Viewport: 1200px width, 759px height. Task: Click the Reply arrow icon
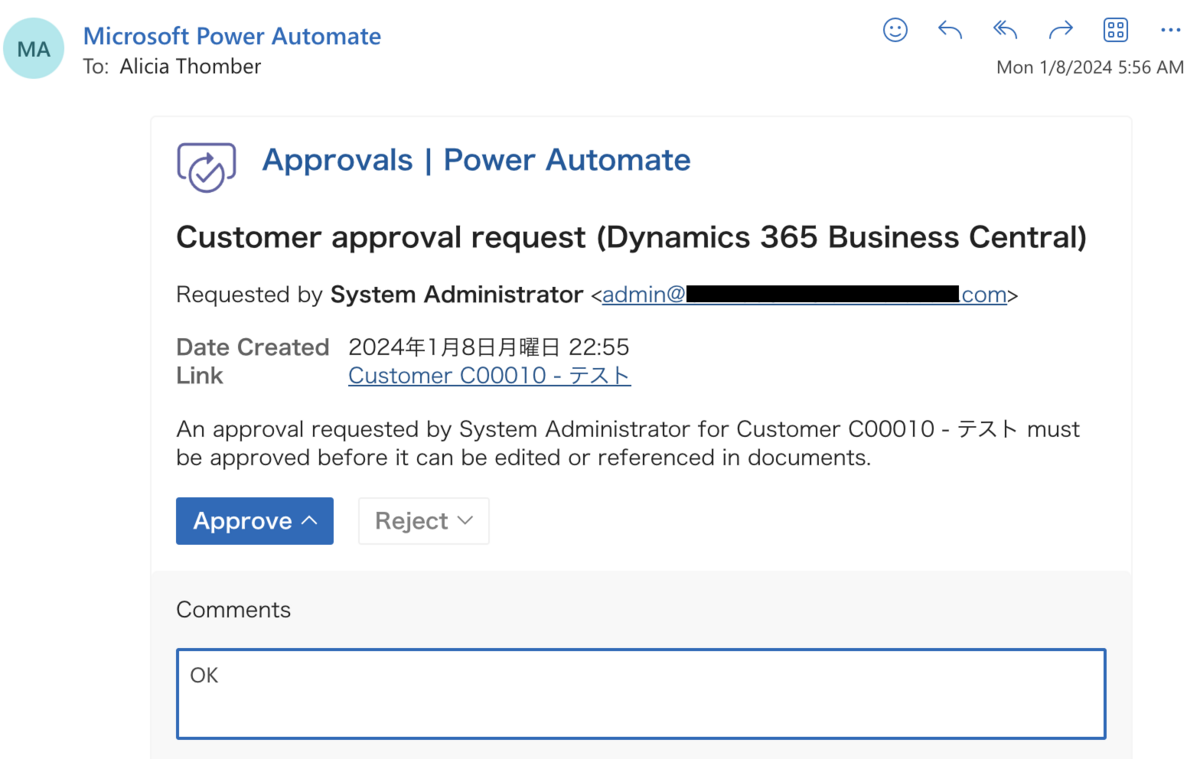coord(949,30)
